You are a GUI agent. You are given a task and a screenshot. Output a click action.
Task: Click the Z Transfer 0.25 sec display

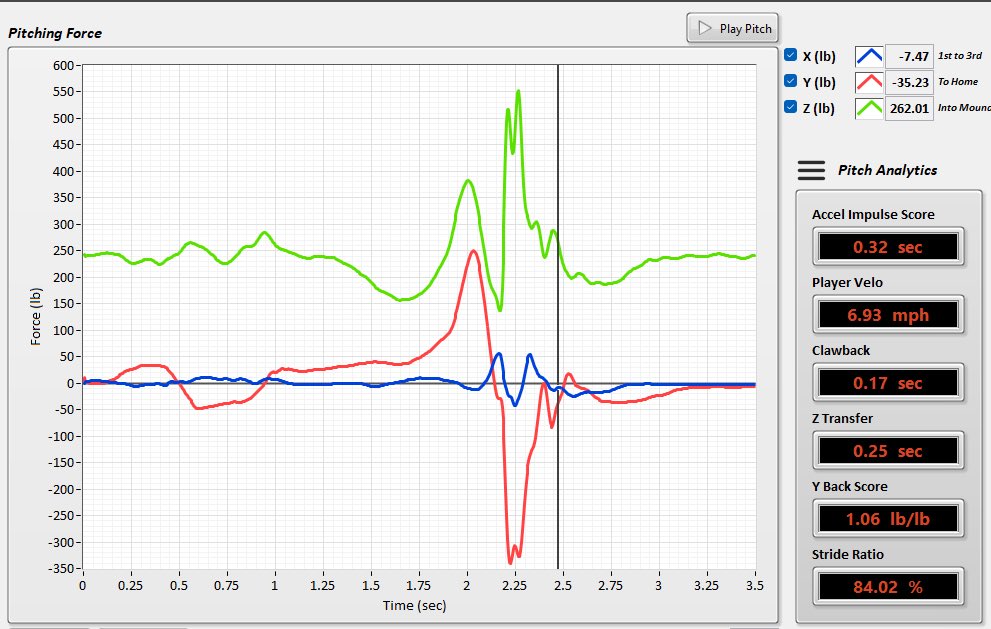pos(888,451)
